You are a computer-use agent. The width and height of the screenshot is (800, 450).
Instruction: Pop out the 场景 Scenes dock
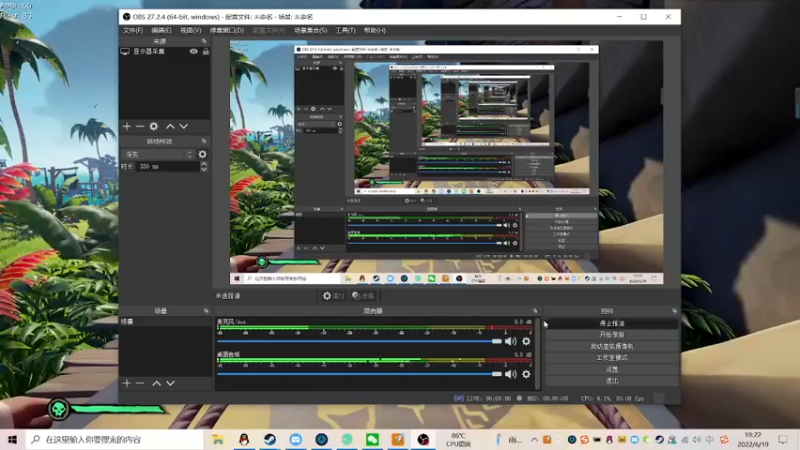tap(206, 311)
